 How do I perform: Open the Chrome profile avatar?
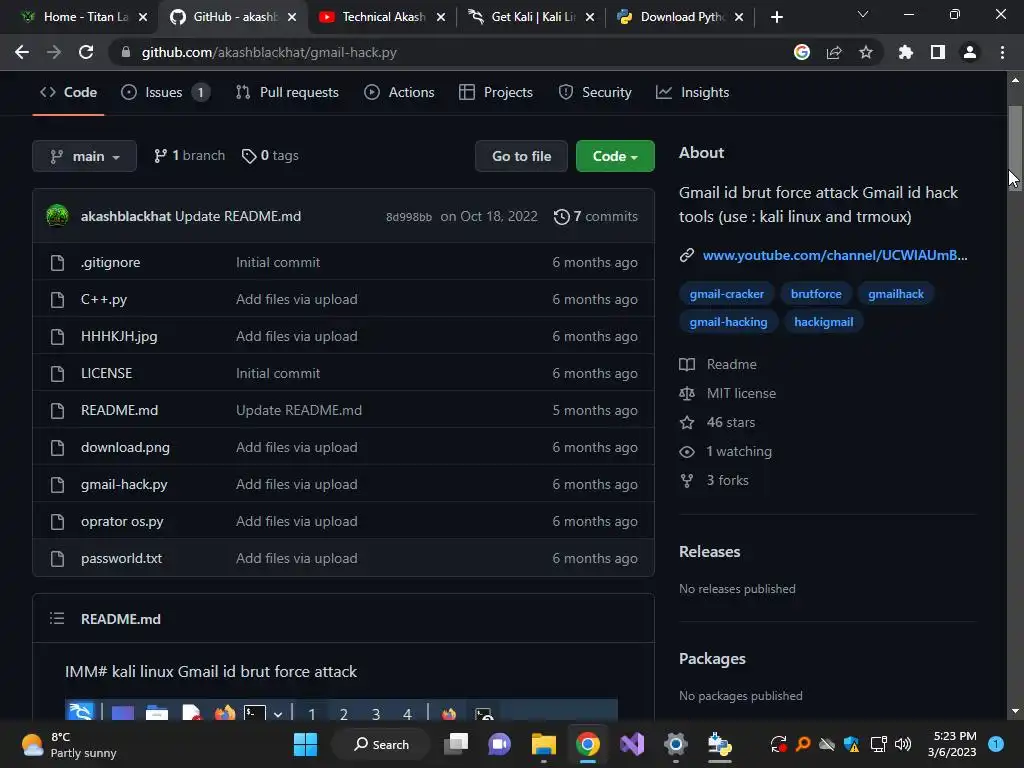[x=970, y=52]
